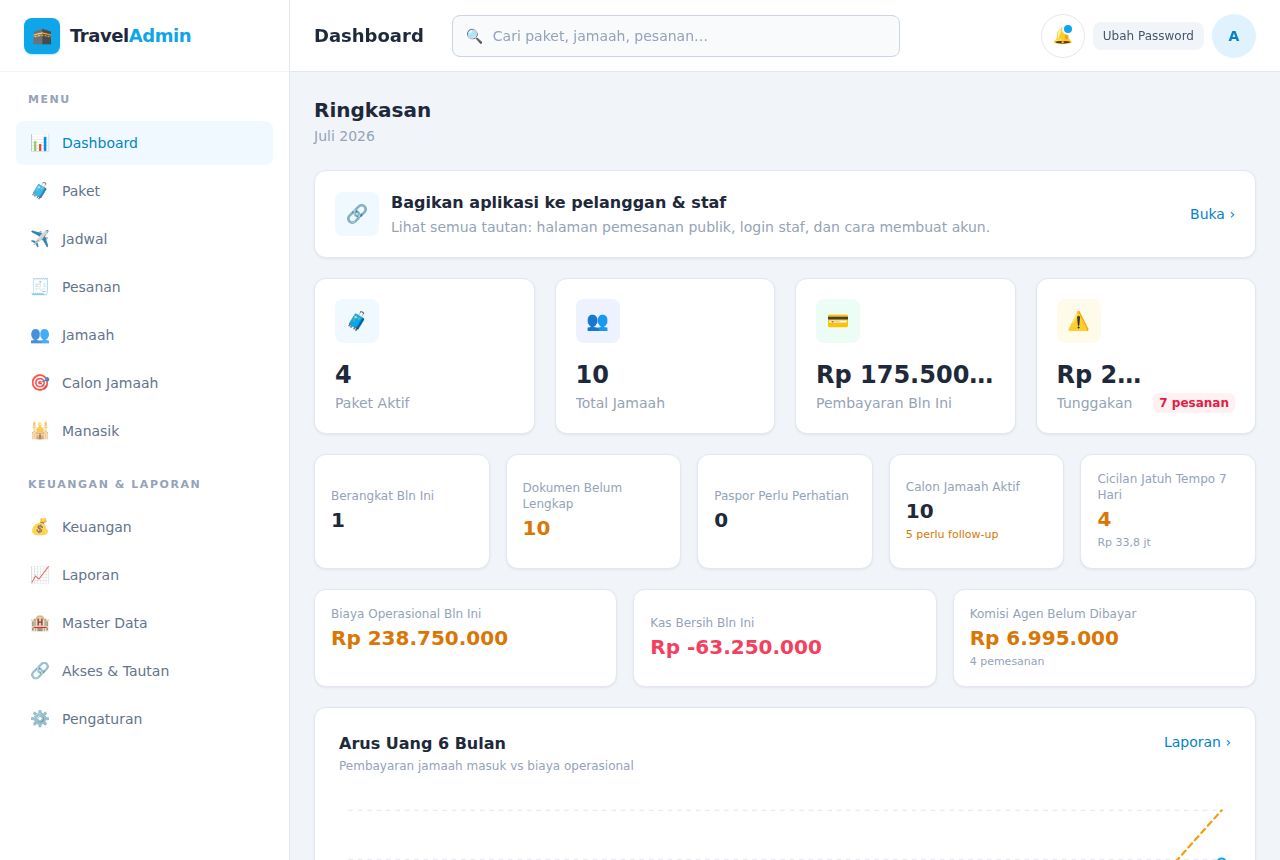Click the TravelAdmin brand name

[x=130, y=36]
